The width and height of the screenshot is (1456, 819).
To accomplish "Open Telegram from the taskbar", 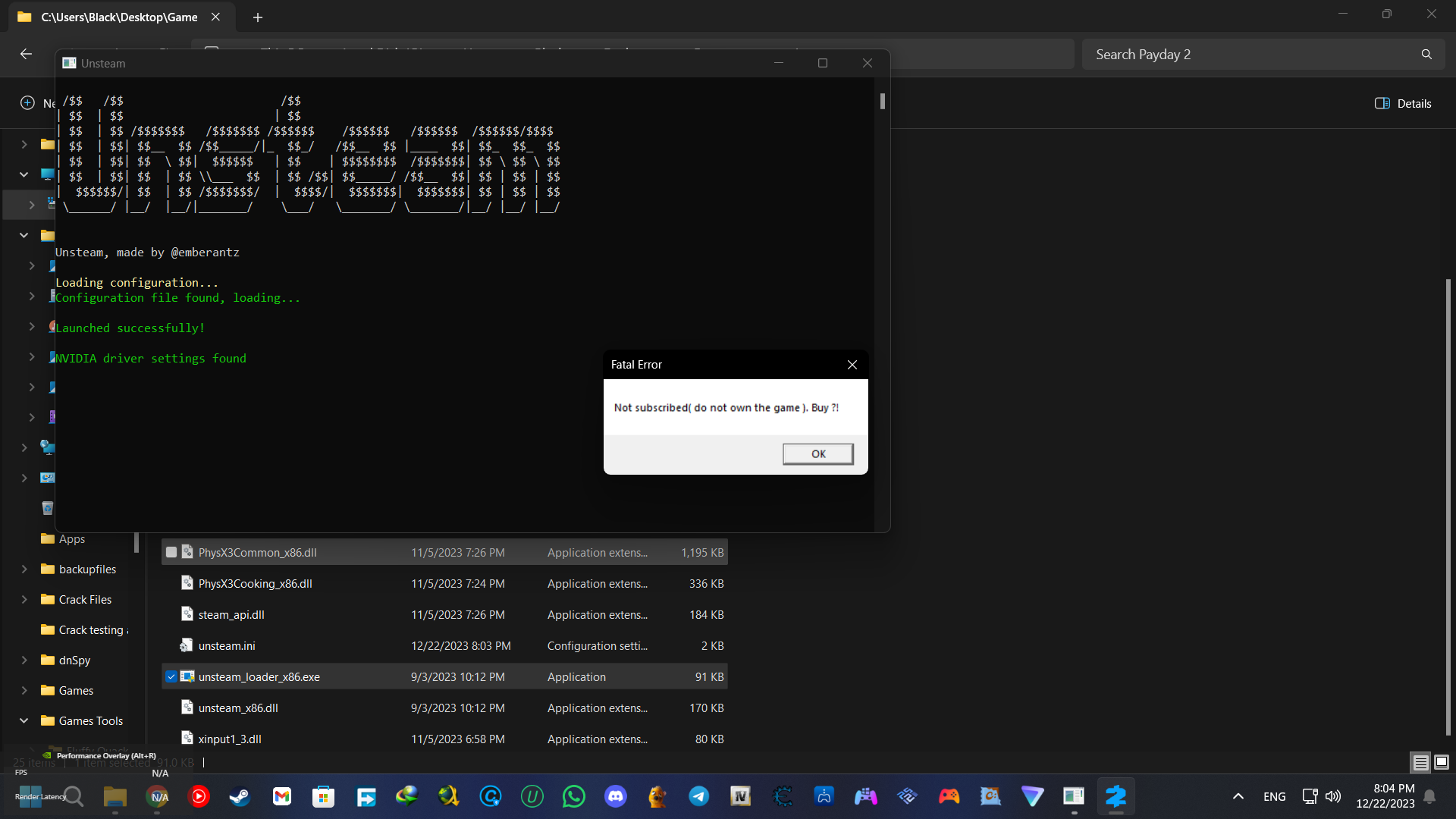I will pos(699,796).
